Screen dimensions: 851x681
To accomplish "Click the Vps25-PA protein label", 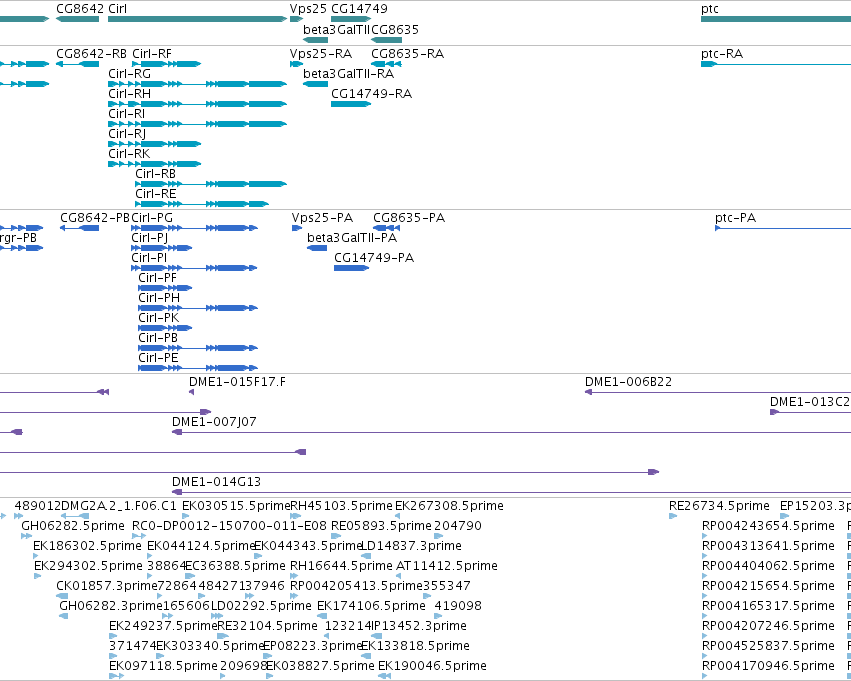I will (x=322, y=218).
